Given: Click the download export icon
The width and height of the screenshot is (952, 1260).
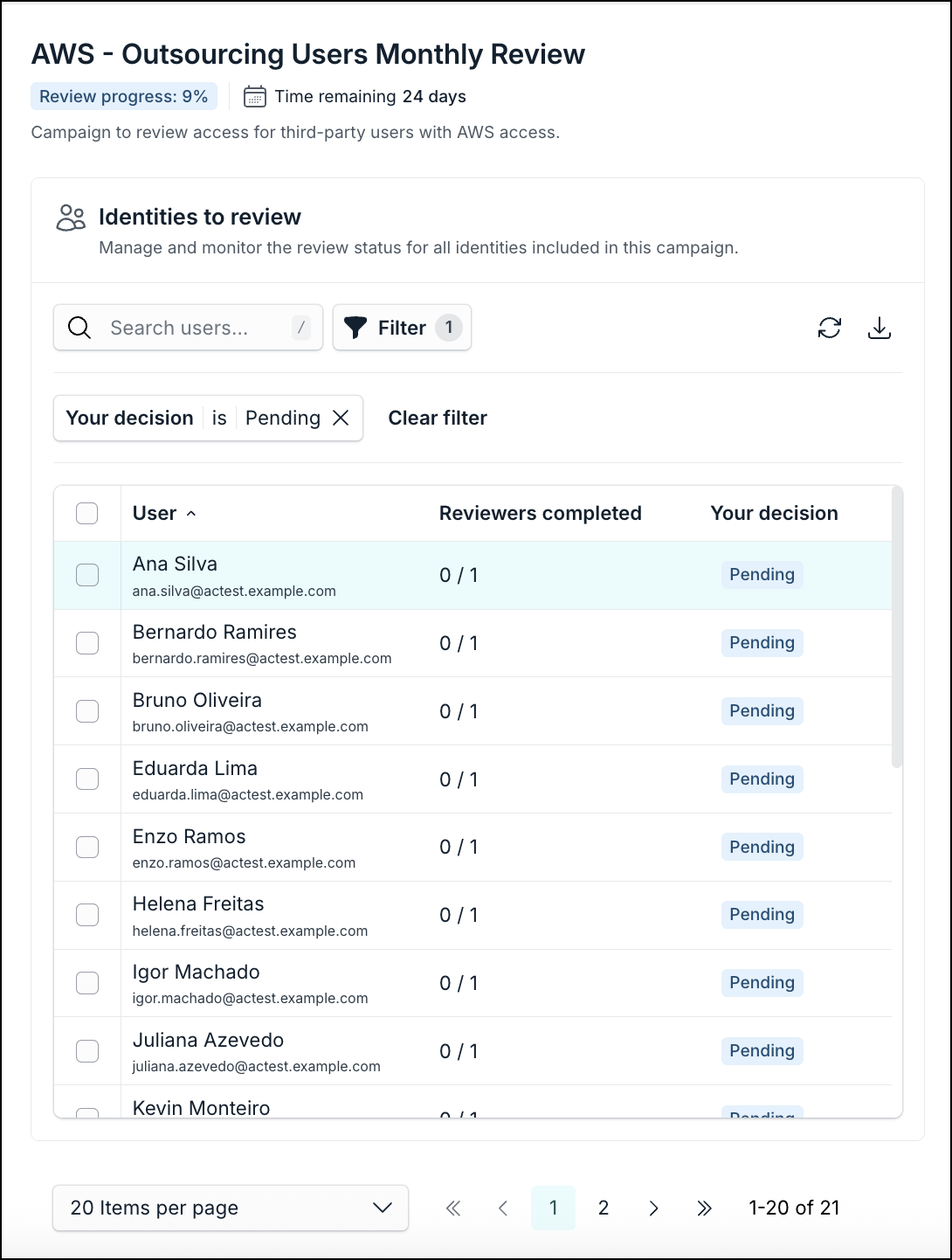Looking at the screenshot, I should click(x=880, y=328).
